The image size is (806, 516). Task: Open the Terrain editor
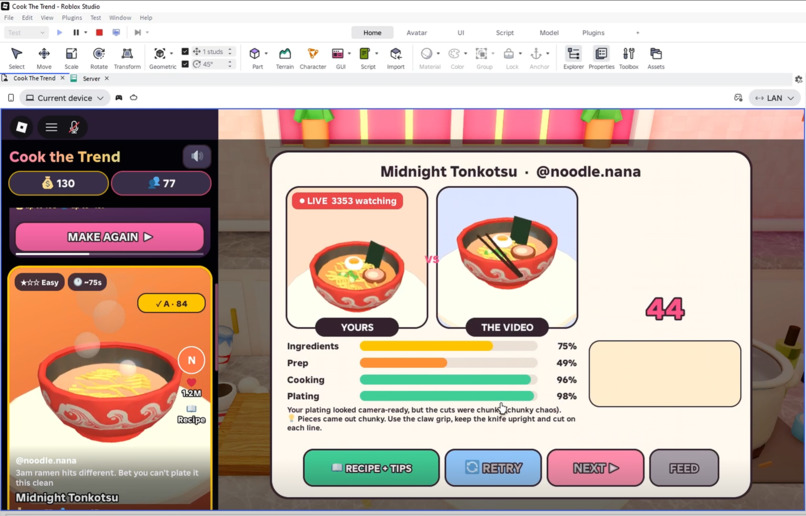[285, 58]
